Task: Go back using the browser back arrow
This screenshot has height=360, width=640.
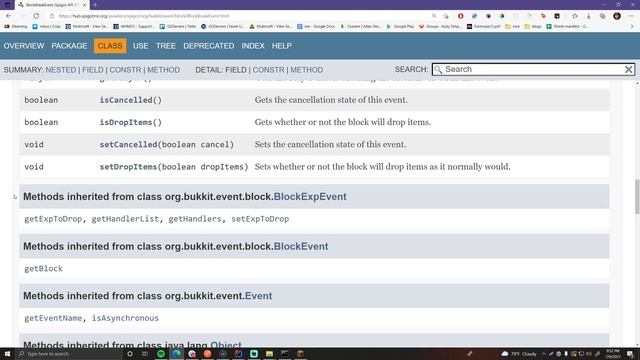Action: point(9,16)
